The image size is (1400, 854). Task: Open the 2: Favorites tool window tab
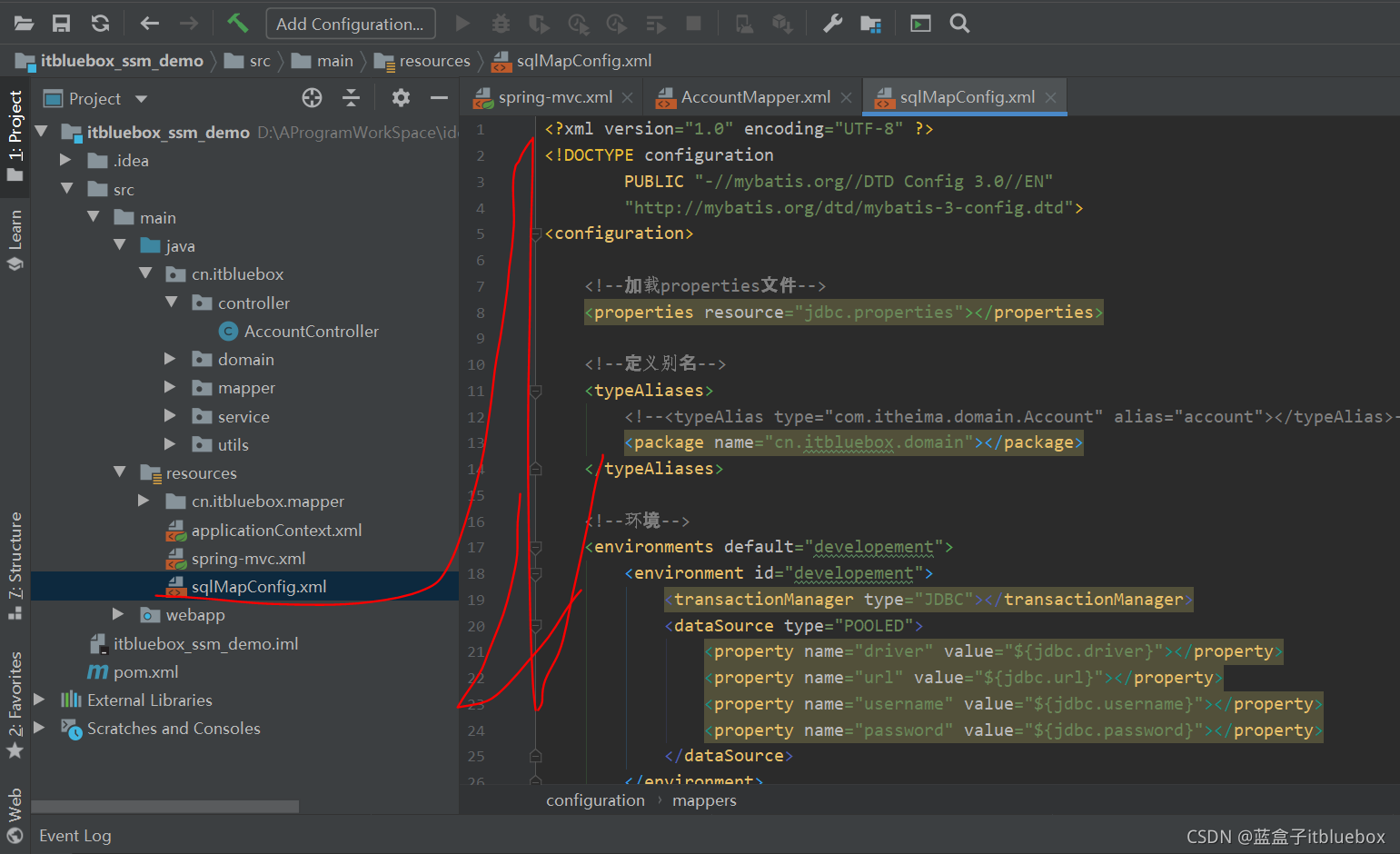coord(15,705)
